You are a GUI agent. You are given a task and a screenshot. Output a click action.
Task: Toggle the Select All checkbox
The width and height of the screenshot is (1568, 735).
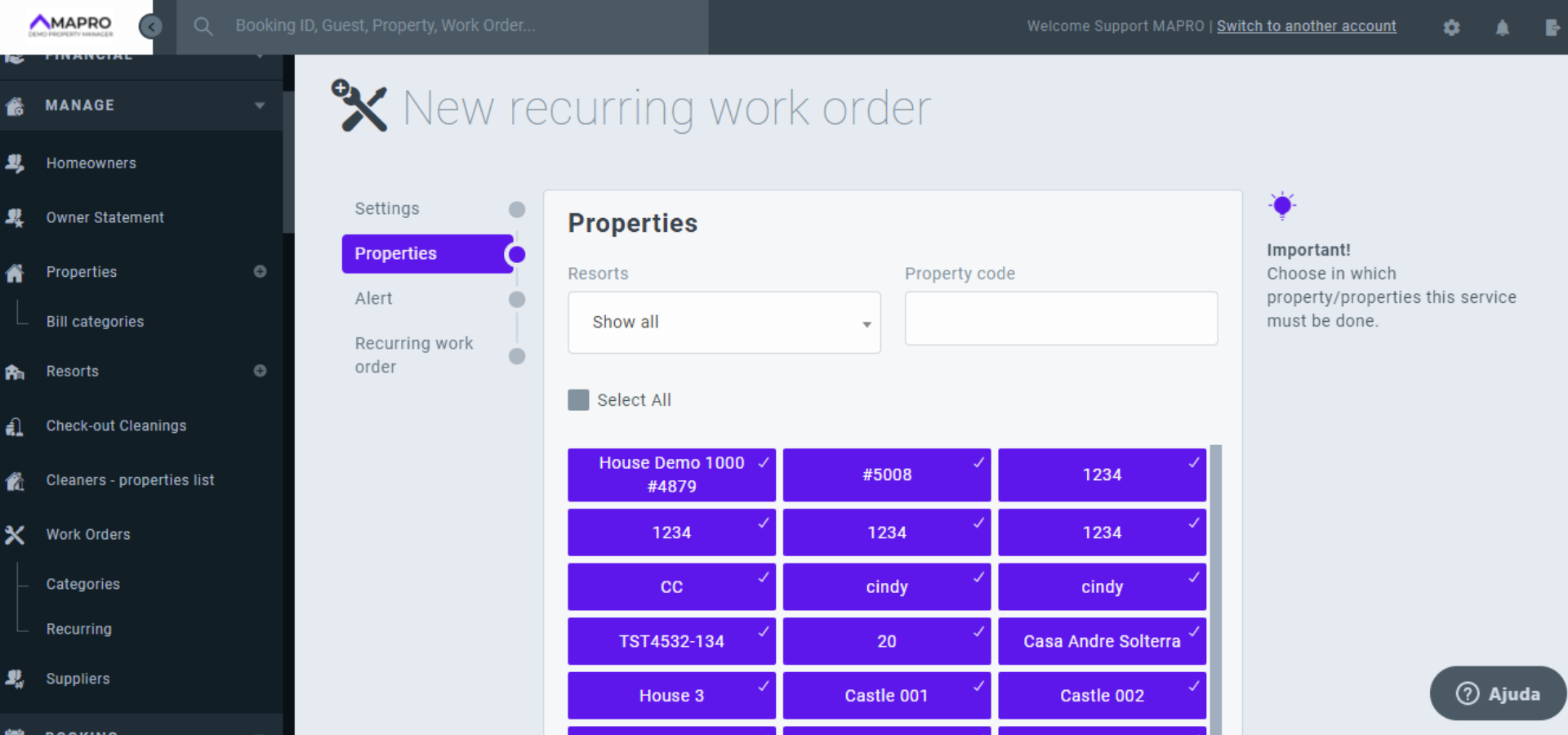click(x=578, y=400)
